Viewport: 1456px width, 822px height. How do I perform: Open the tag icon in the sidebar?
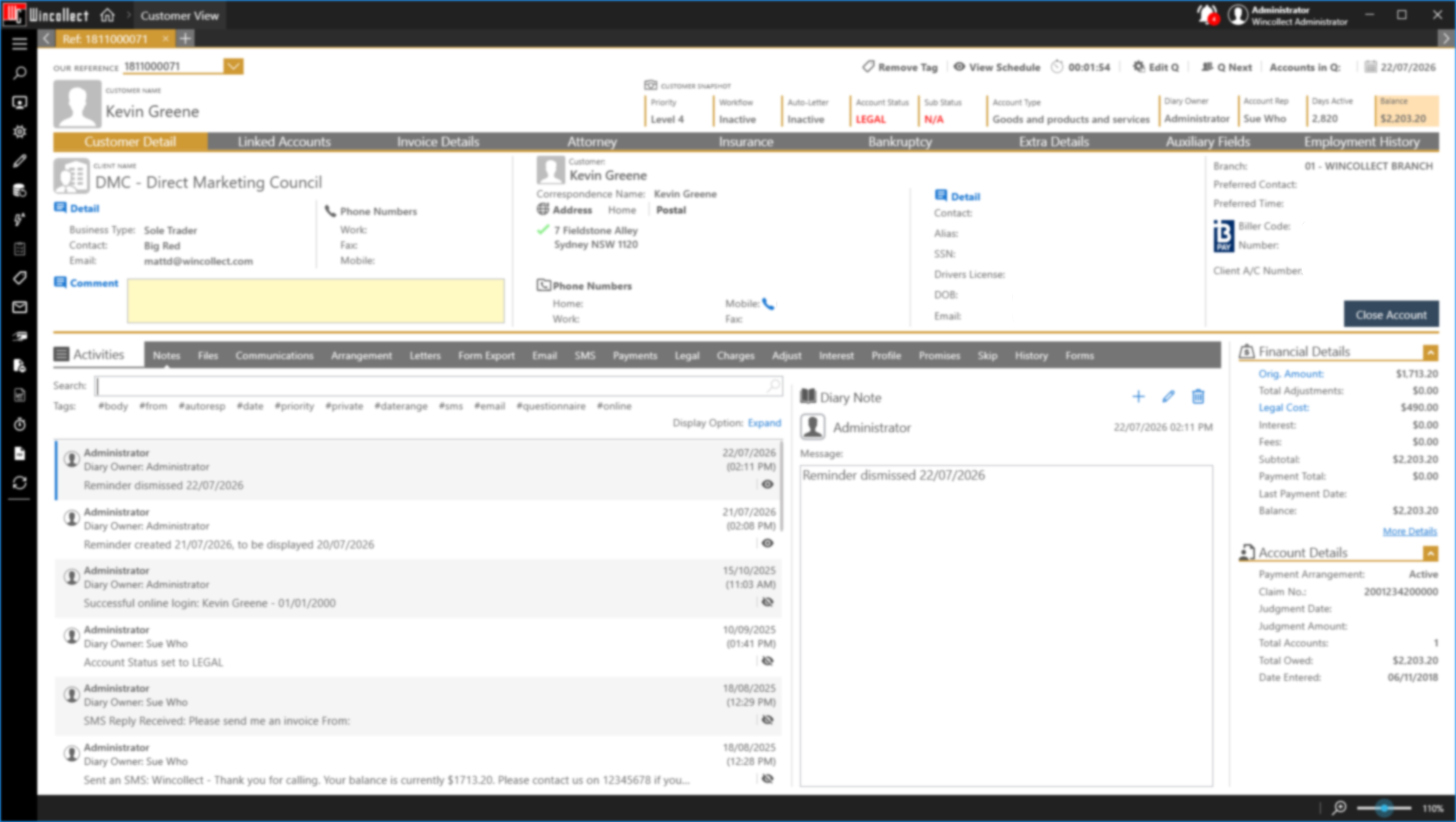tap(20, 278)
